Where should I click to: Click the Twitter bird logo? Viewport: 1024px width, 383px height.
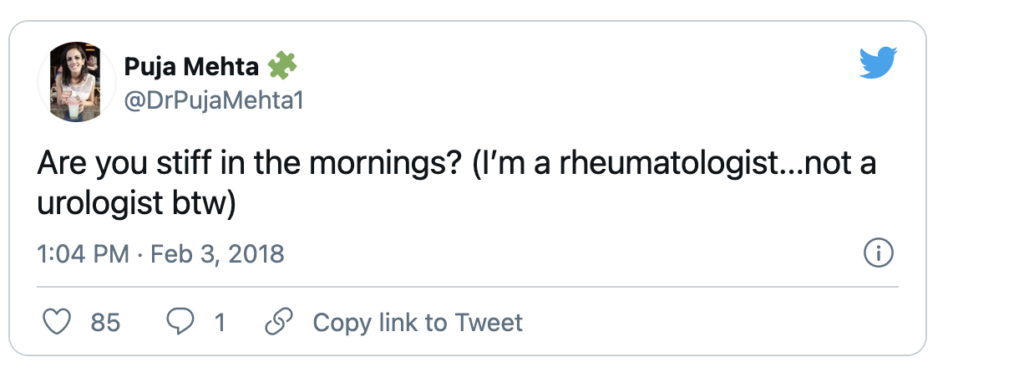(x=878, y=63)
